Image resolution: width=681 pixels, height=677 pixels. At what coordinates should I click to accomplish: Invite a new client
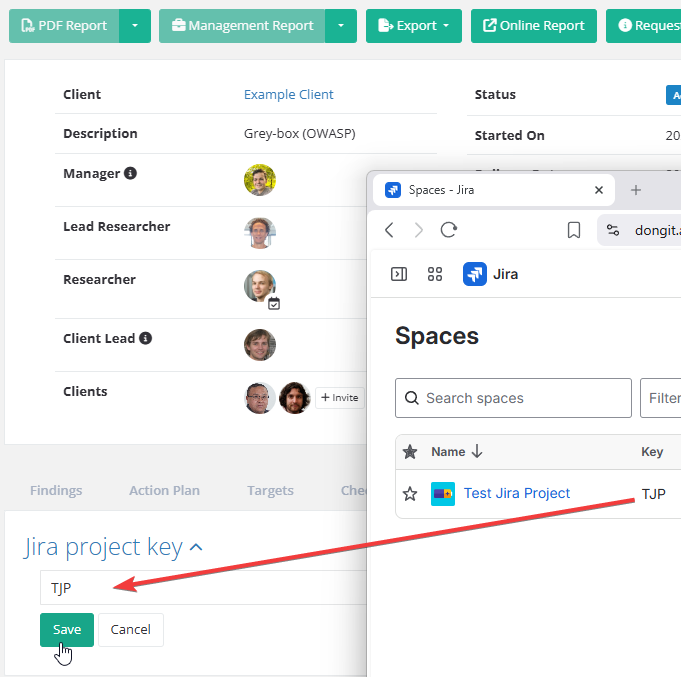point(340,398)
